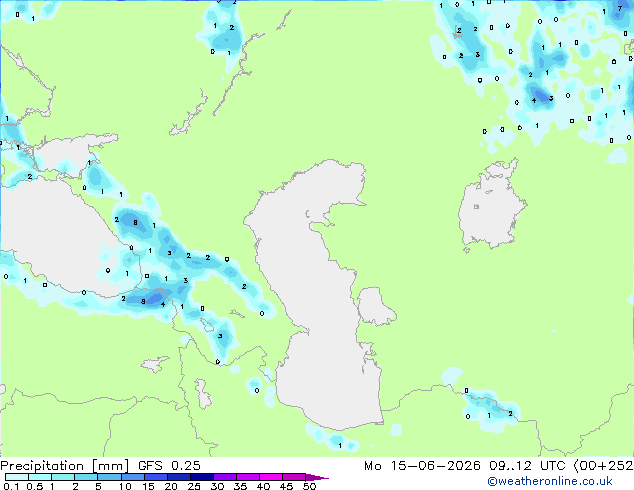Click the '0.1' legend value

[x=11, y=486]
